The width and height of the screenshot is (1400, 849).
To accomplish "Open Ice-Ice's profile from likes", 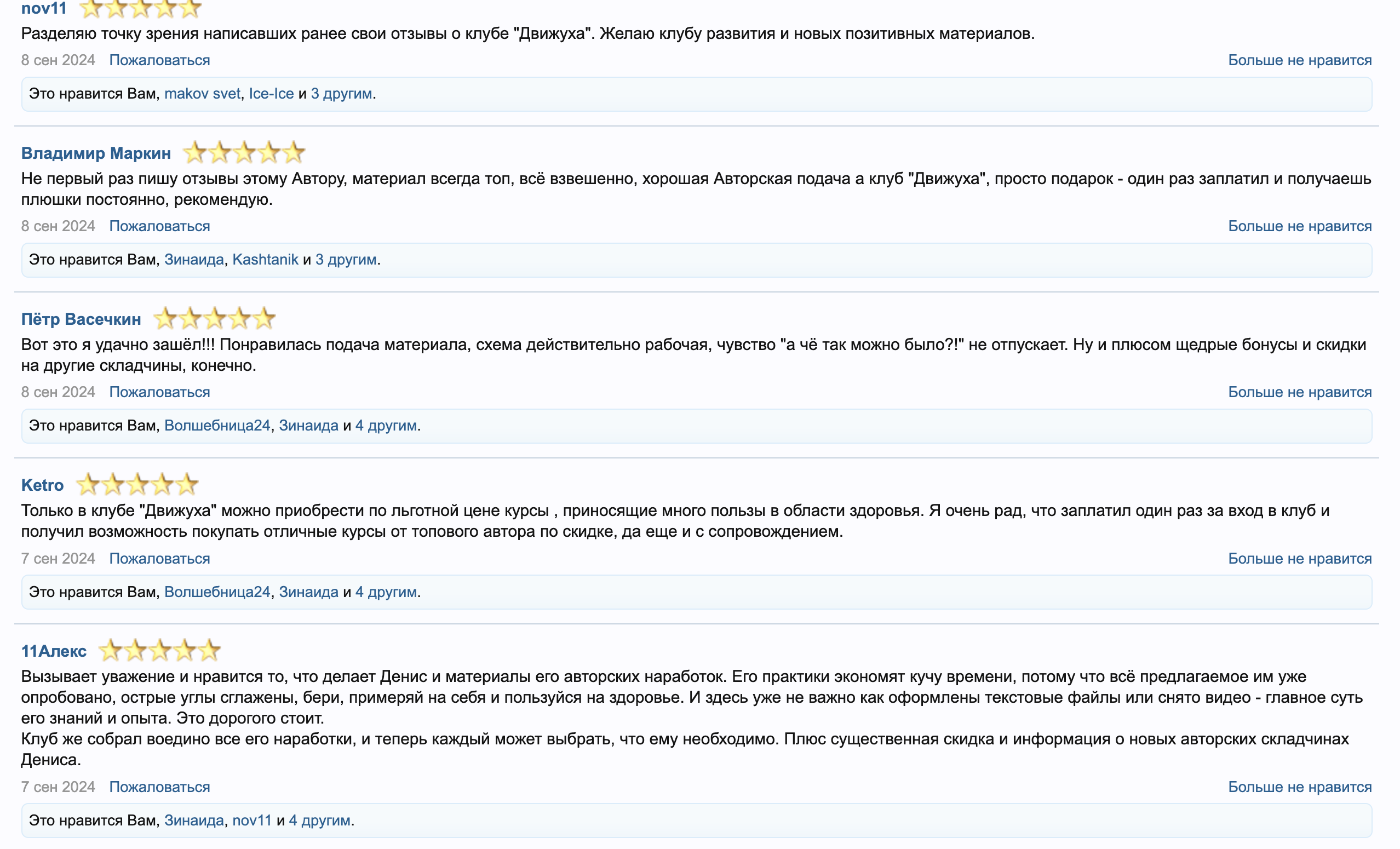I will pos(271,94).
